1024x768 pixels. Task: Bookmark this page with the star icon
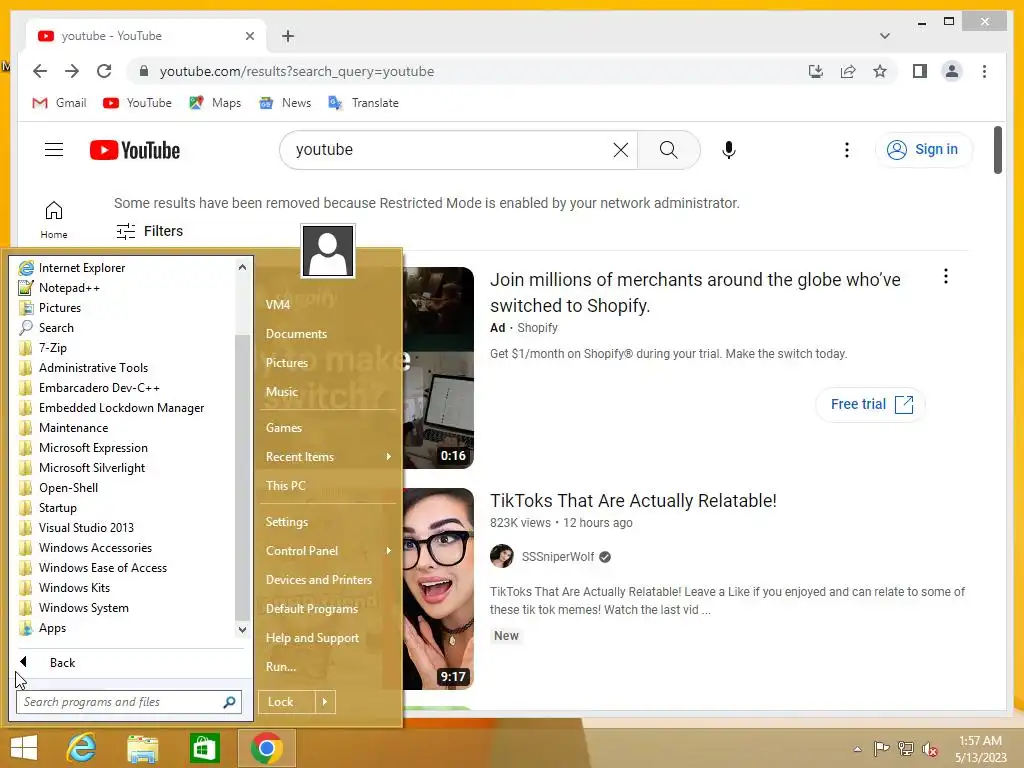[x=880, y=71]
